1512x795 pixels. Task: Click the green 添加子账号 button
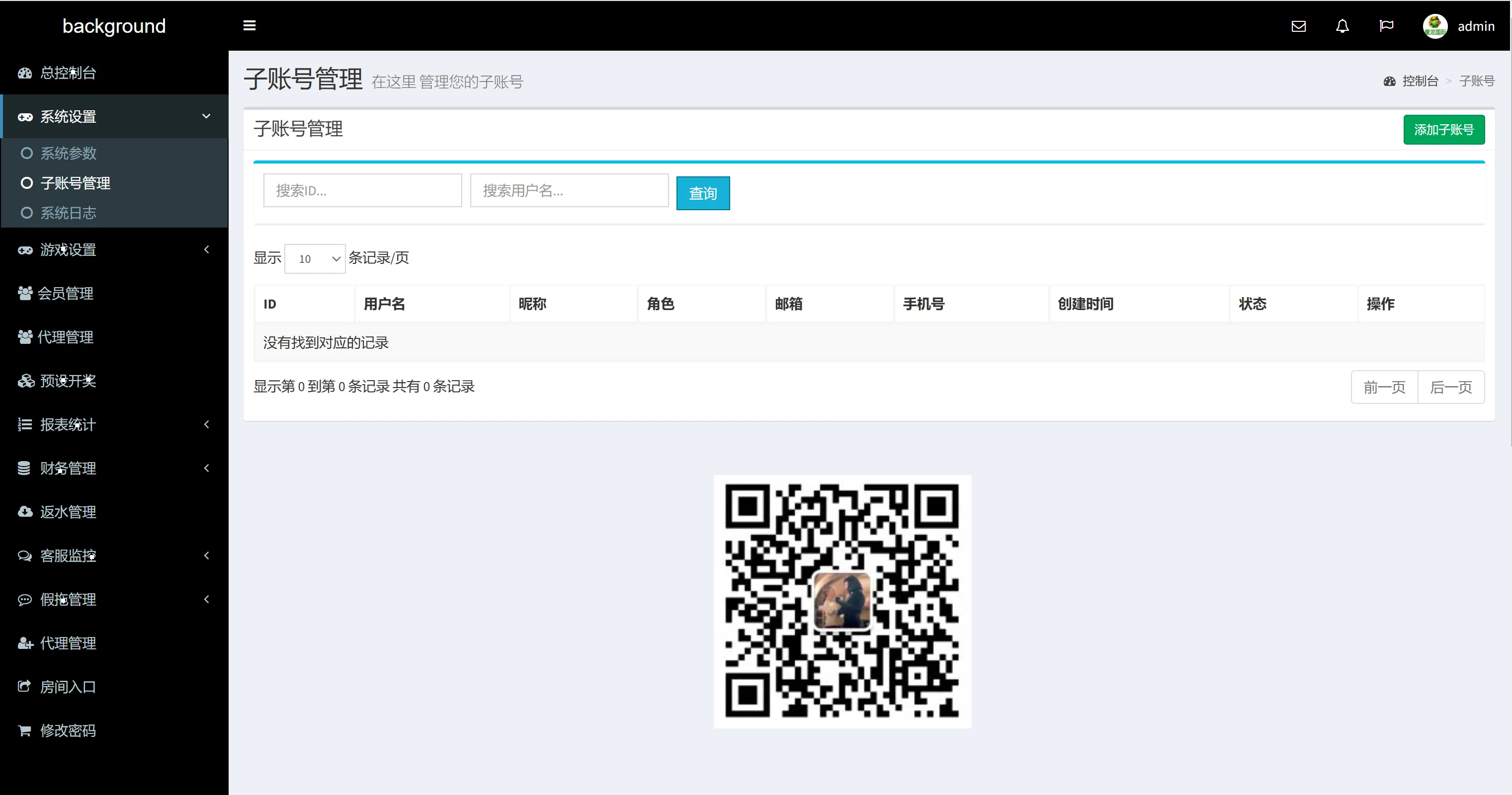1444,130
